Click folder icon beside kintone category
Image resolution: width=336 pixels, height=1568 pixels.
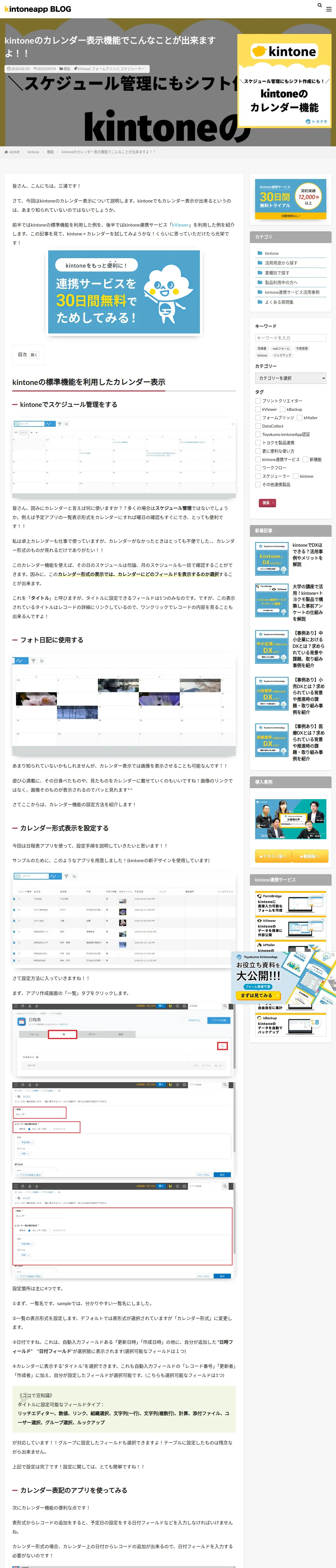(260, 253)
